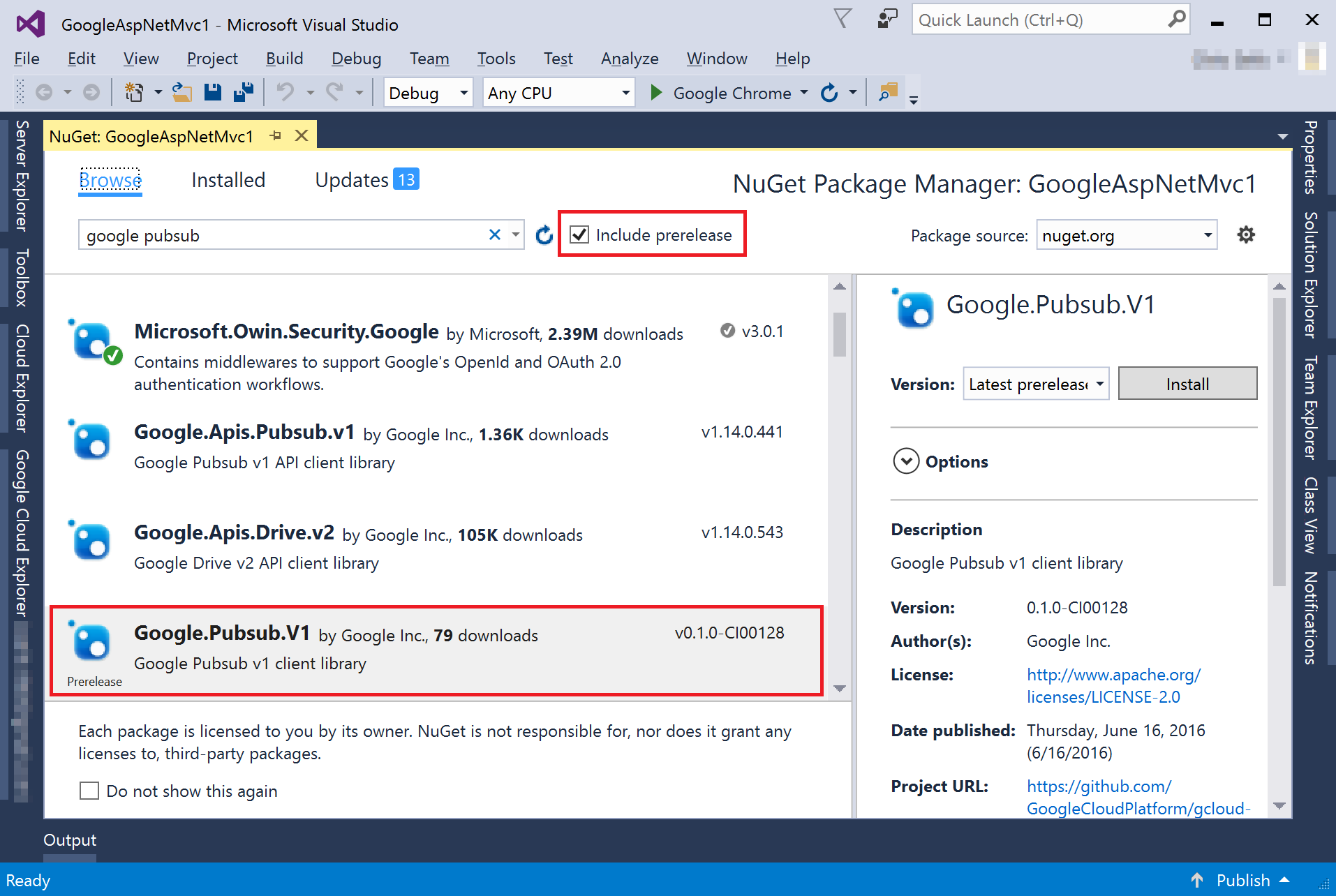Click the Navigate Backward arrow icon

tap(43, 91)
